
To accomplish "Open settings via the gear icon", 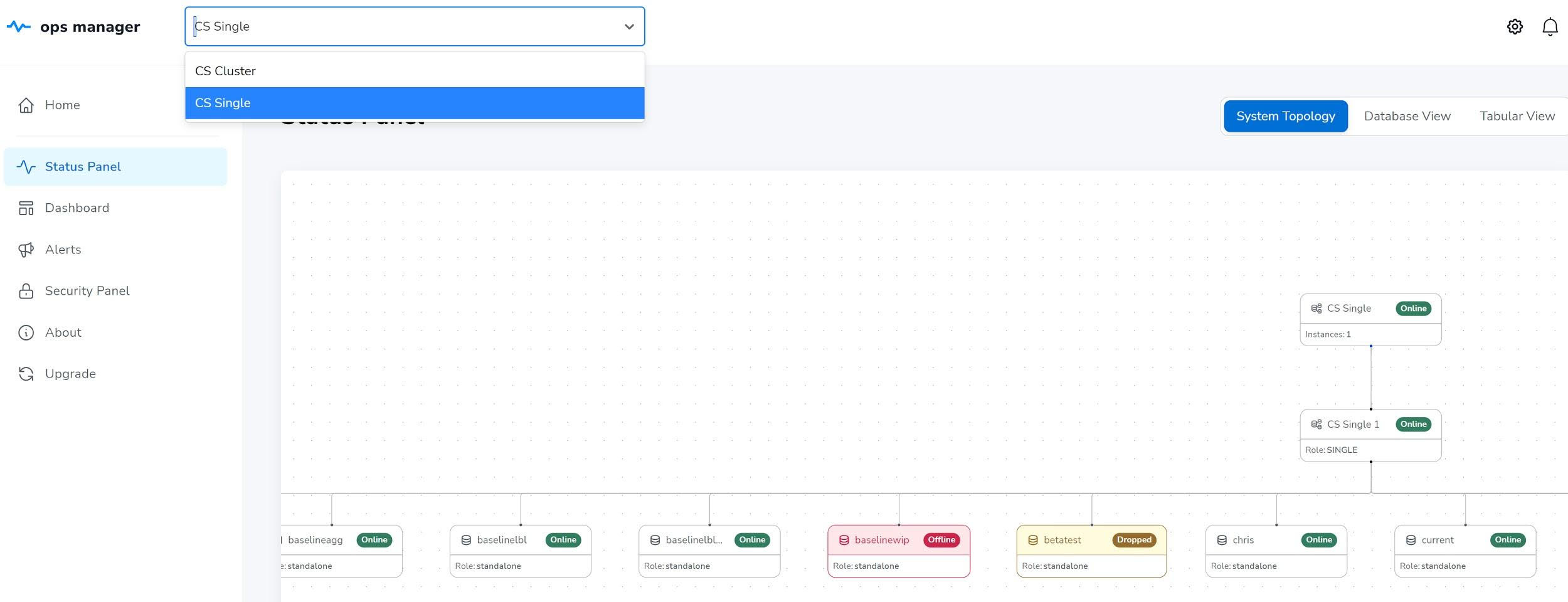I will pos(1515,26).
